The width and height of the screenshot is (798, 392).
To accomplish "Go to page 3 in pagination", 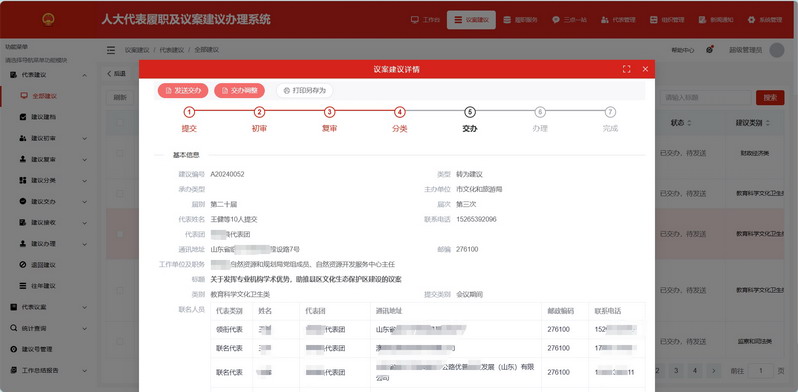I will pyautogui.click(x=676, y=371).
